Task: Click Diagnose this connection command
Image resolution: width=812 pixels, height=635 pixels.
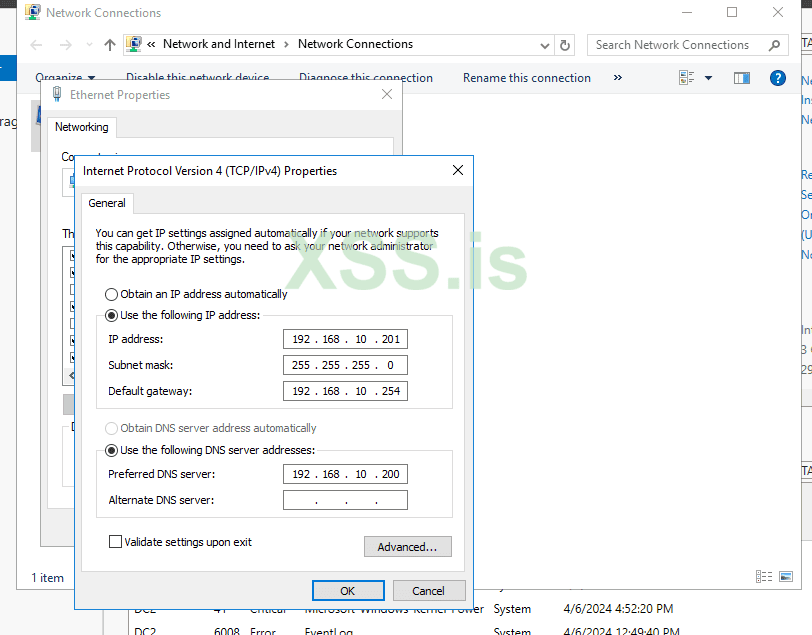Action: [366, 78]
